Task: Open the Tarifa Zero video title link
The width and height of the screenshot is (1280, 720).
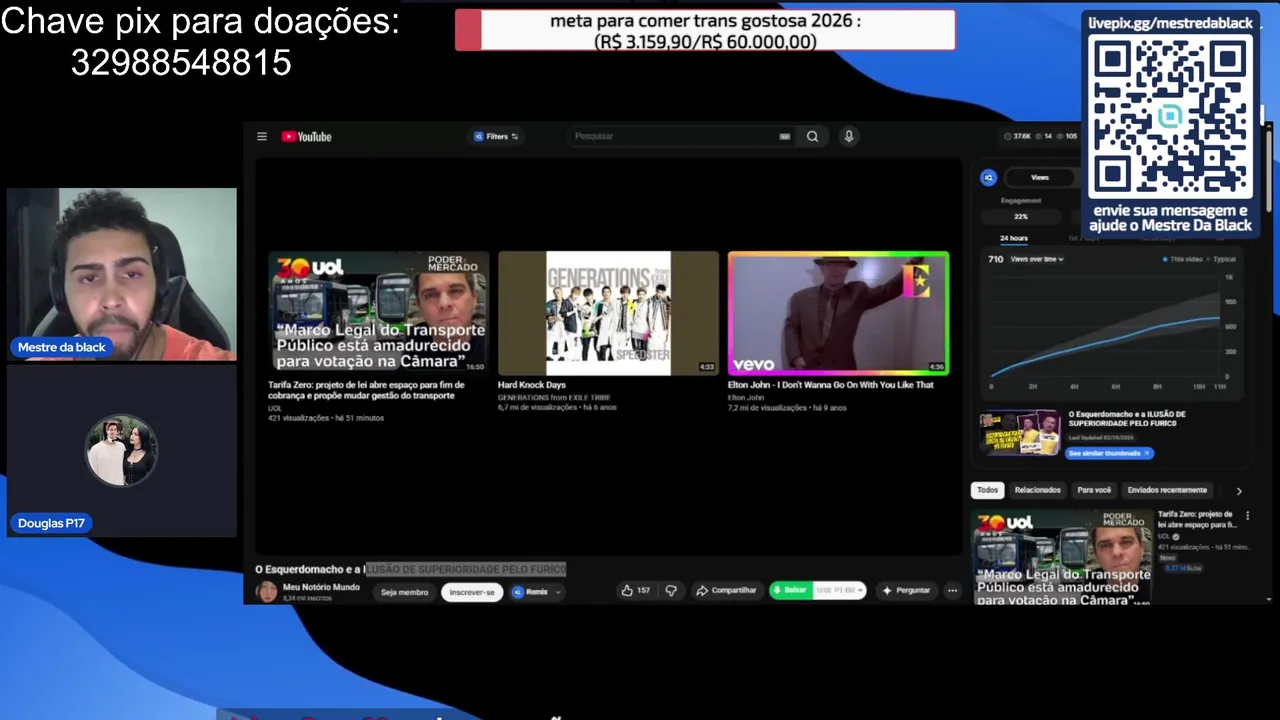Action: coord(366,390)
